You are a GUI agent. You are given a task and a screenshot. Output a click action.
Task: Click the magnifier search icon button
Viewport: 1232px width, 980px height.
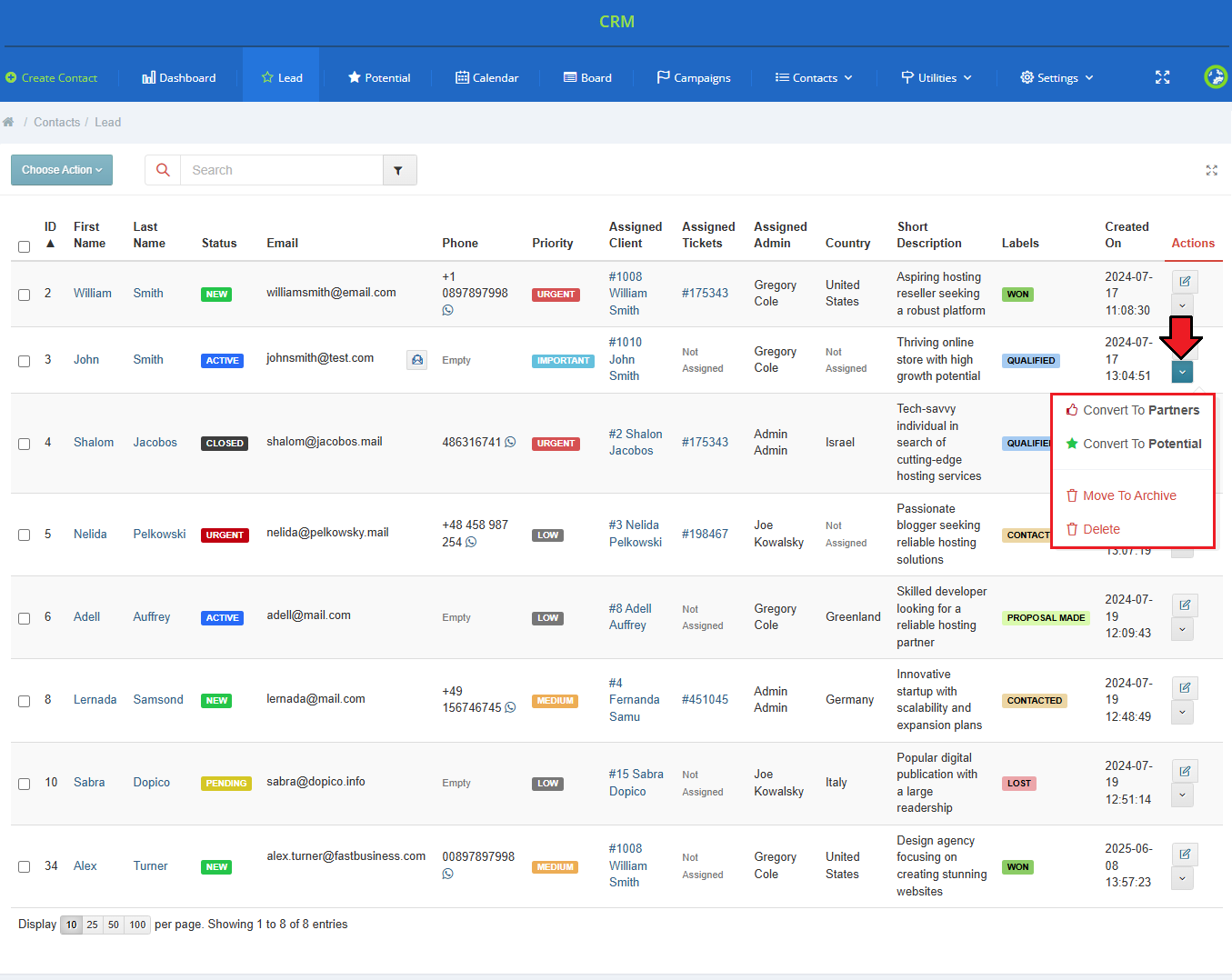(163, 170)
